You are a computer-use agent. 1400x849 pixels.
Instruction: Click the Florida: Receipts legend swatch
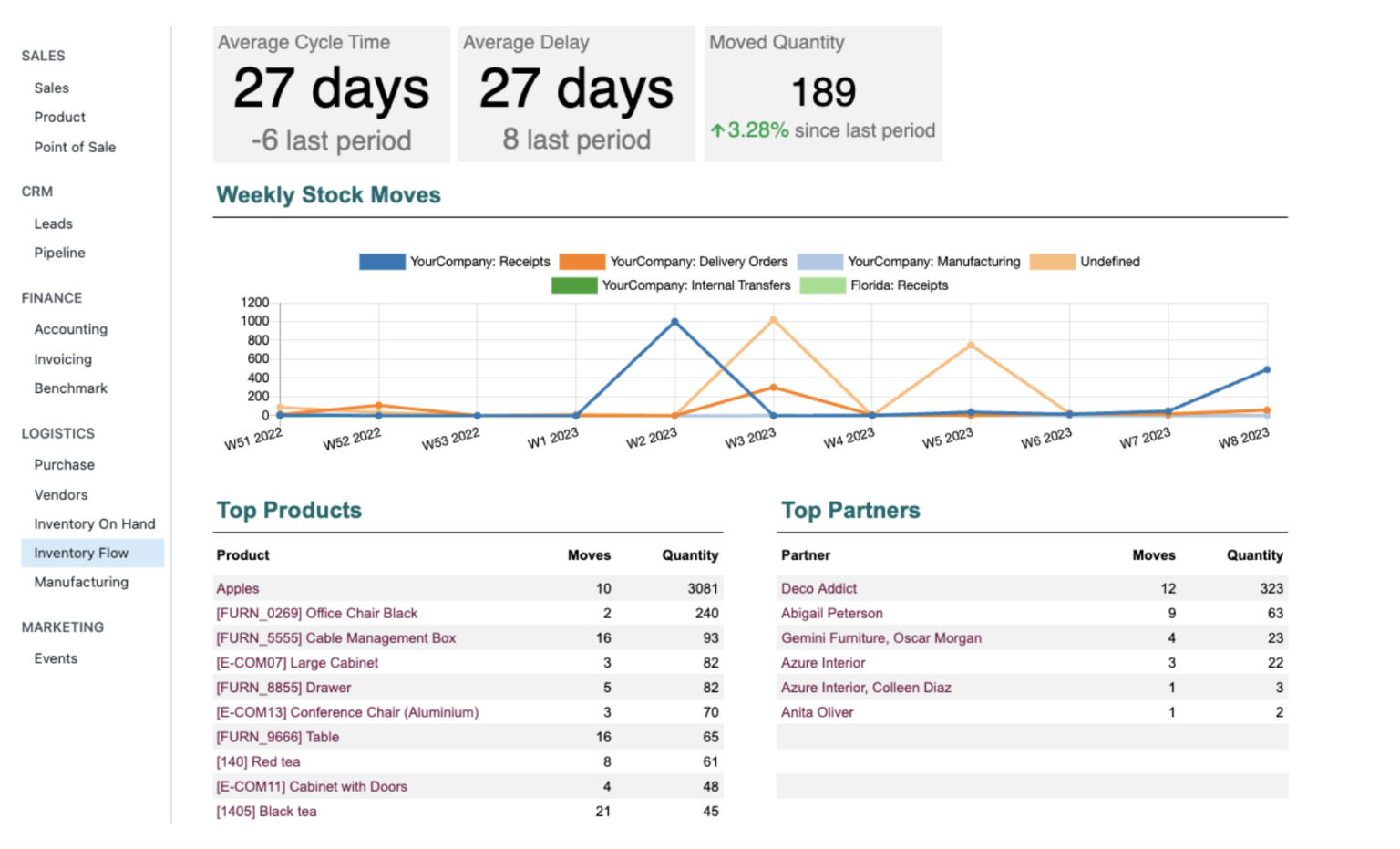pos(822,285)
